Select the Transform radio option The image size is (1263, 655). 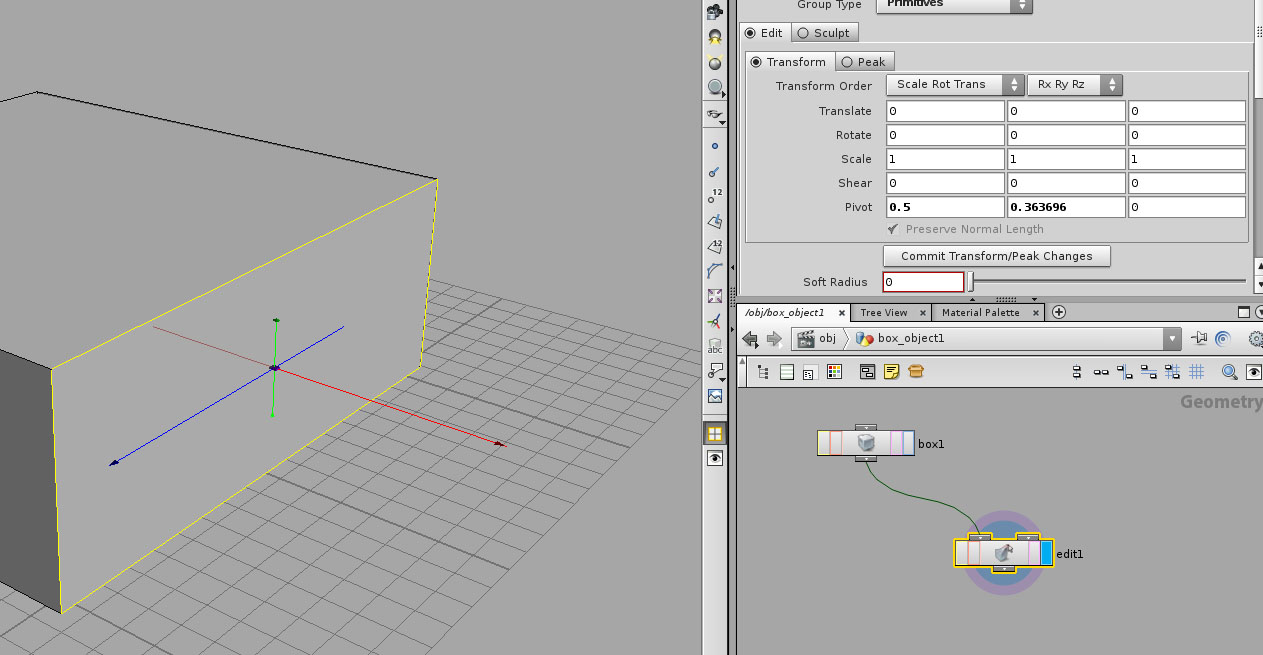tap(790, 62)
